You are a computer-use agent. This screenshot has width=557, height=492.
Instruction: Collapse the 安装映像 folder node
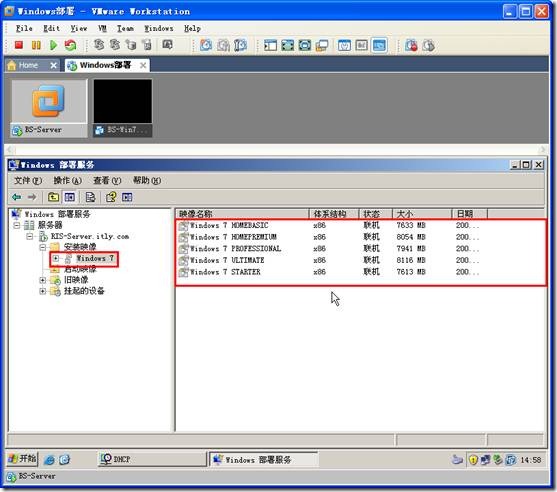pos(43,247)
